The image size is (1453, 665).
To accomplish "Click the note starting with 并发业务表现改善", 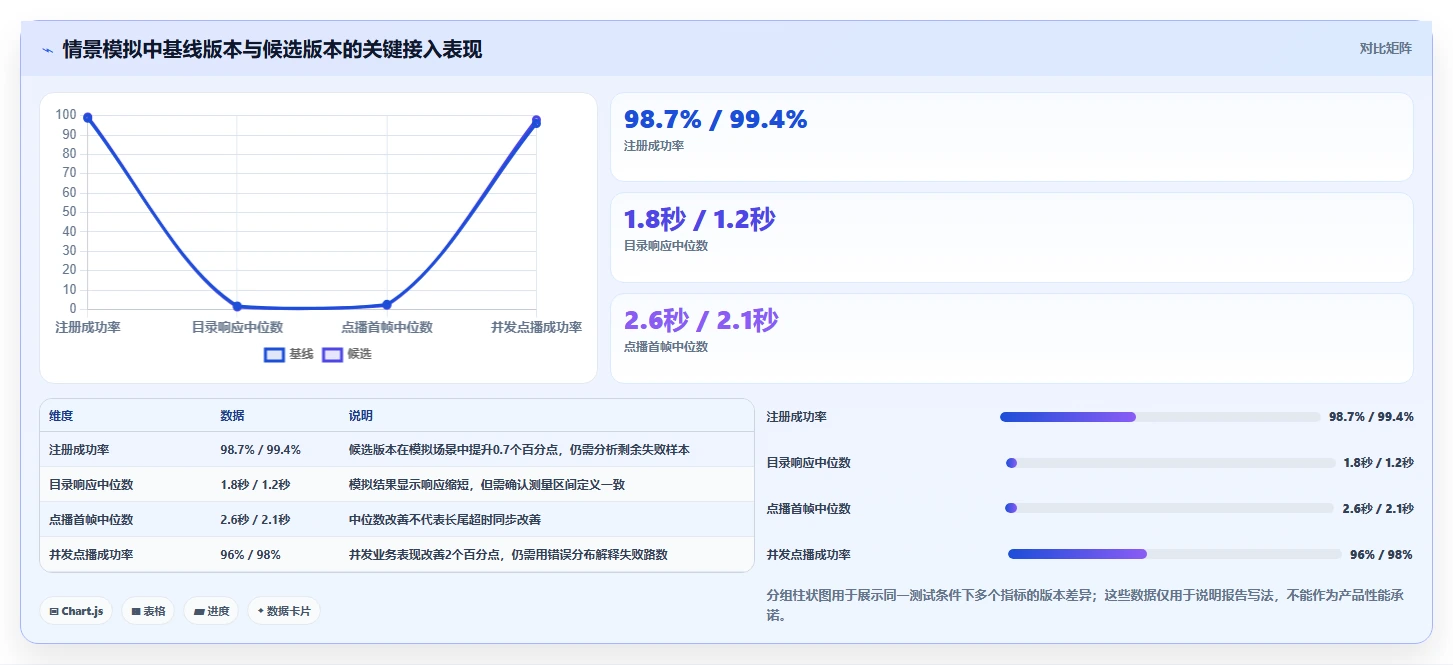I will click(x=508, y=555).
